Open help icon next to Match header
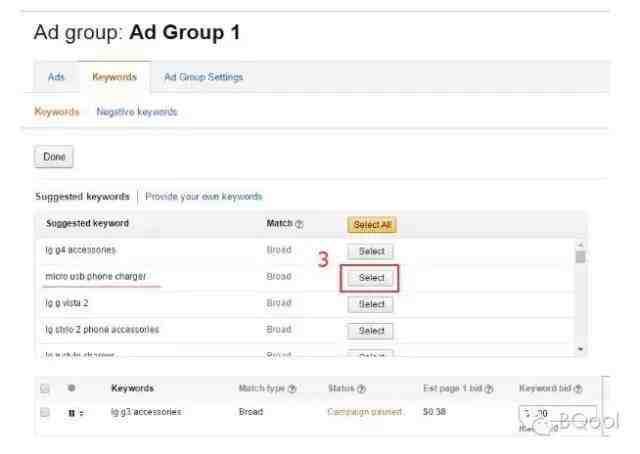This screenshot has width=640, height=454. click(x=299, y=224)
